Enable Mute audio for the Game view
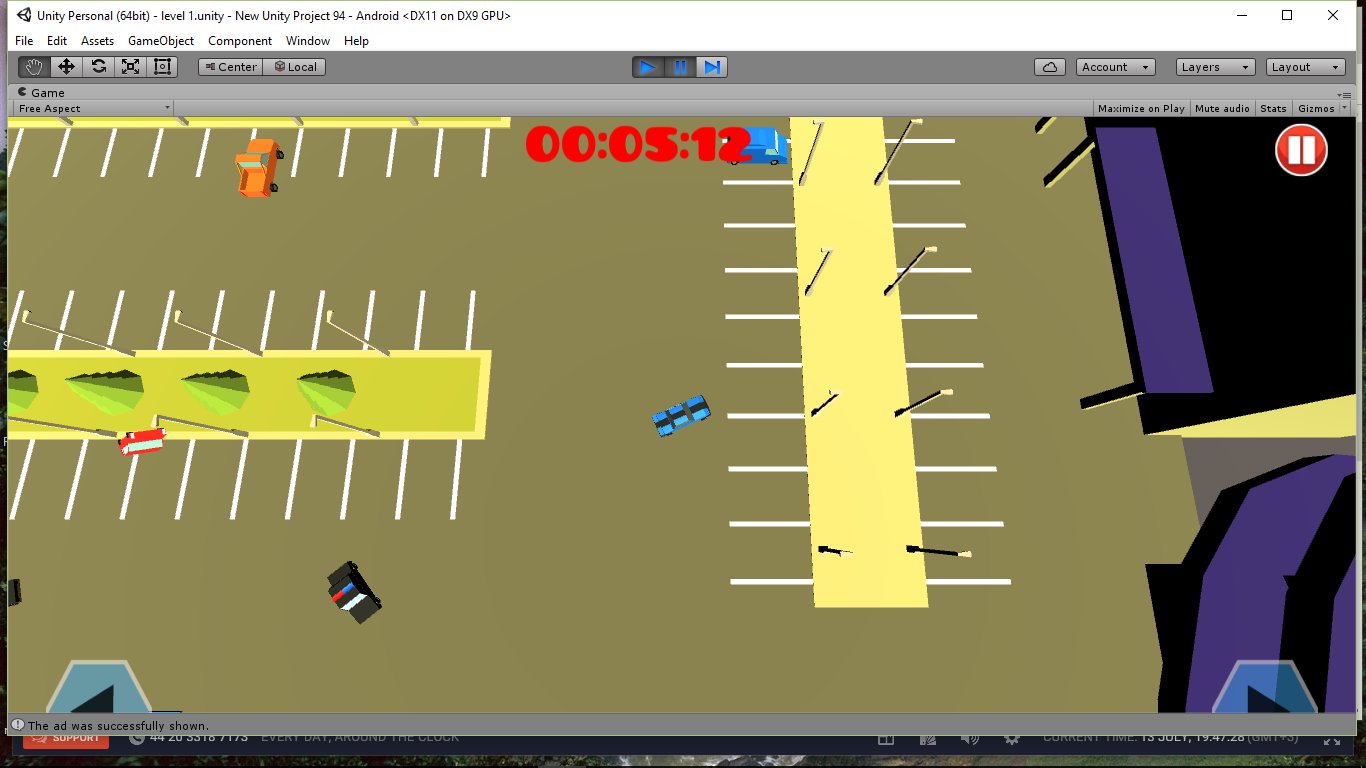The image size is (1366, 768). point(1221,108)
